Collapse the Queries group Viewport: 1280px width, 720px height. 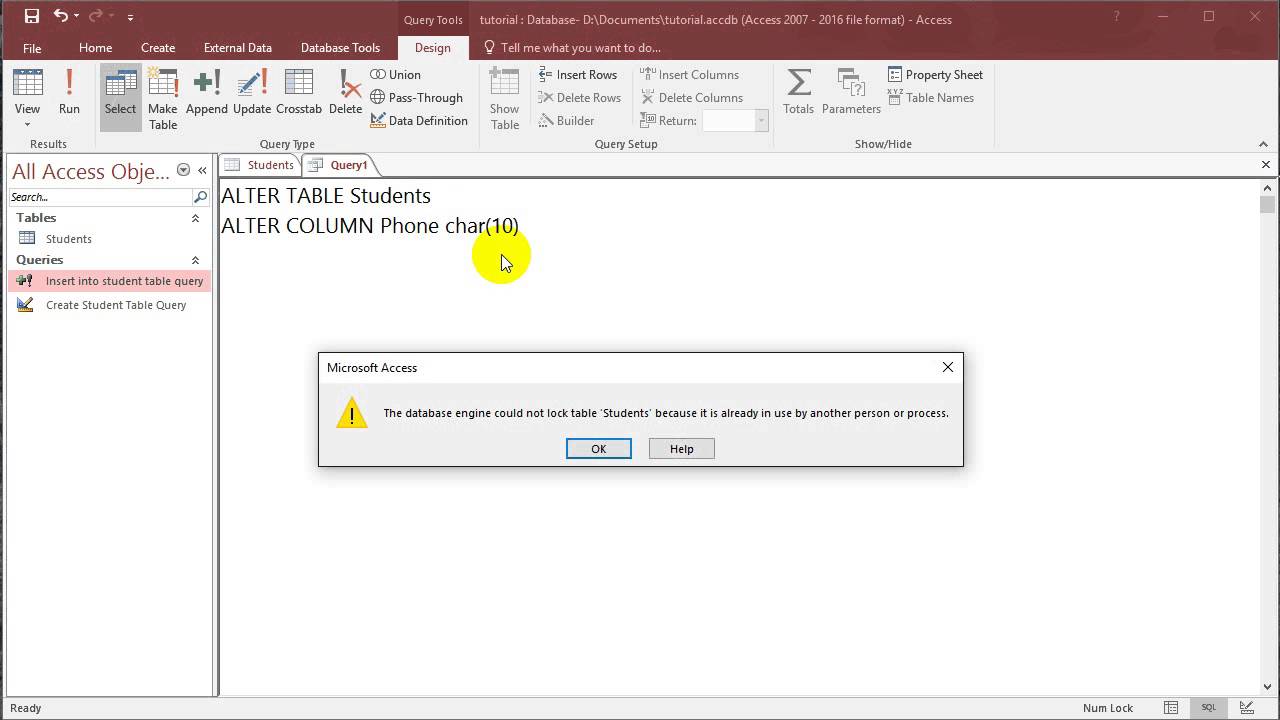[195, 259]
